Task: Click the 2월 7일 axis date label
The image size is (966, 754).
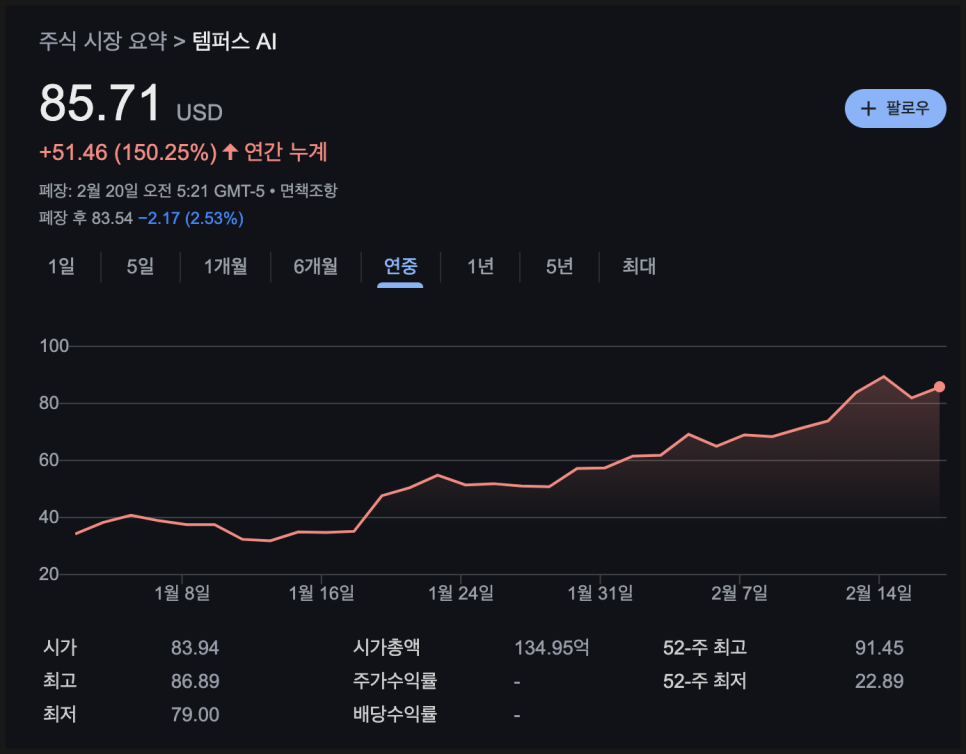Action: click(x=739, y=593)
